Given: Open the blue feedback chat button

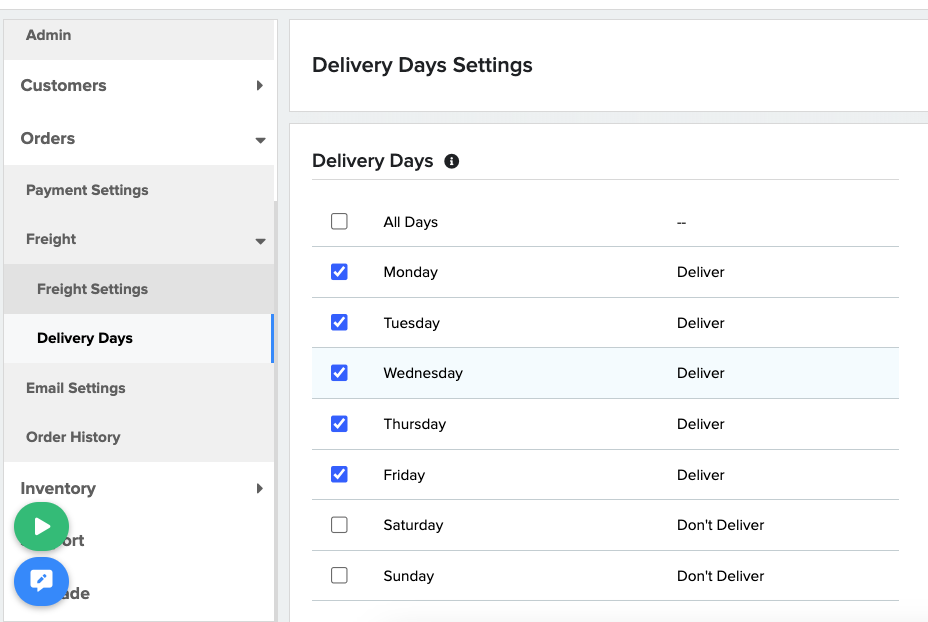Looking at the screenshot, I should [41, 581].
